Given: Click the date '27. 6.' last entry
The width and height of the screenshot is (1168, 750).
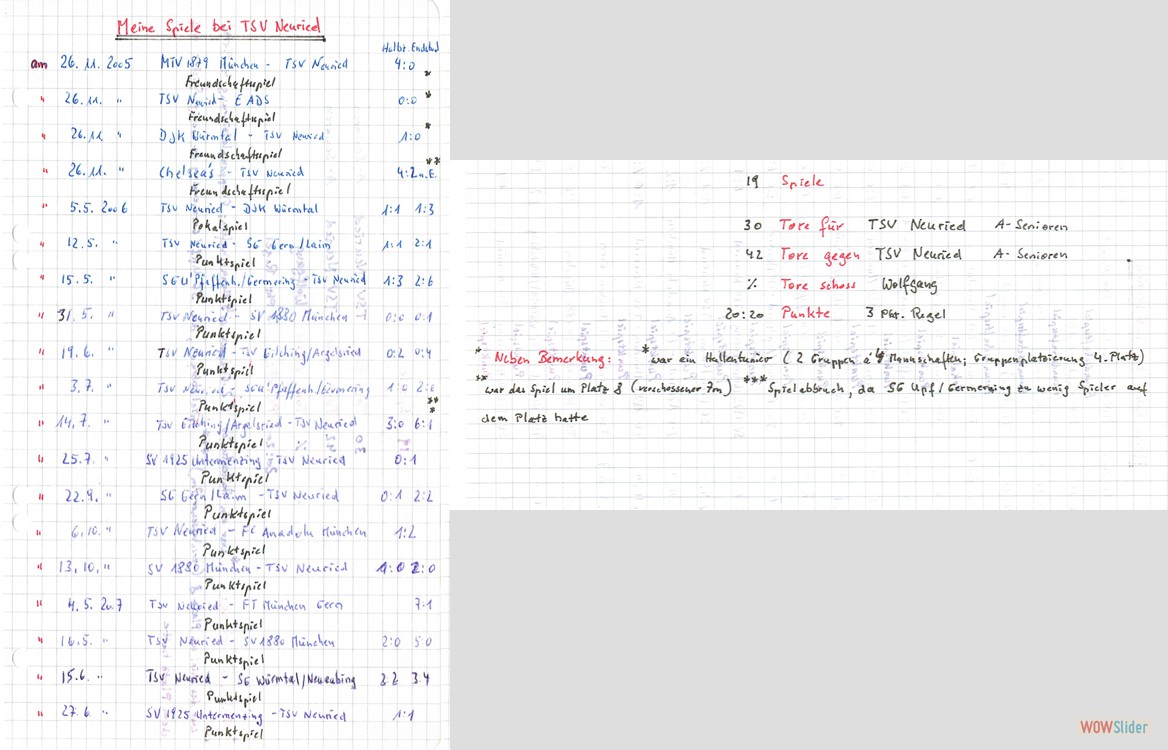Looking at the screenshot, I should tap(76, 711).
